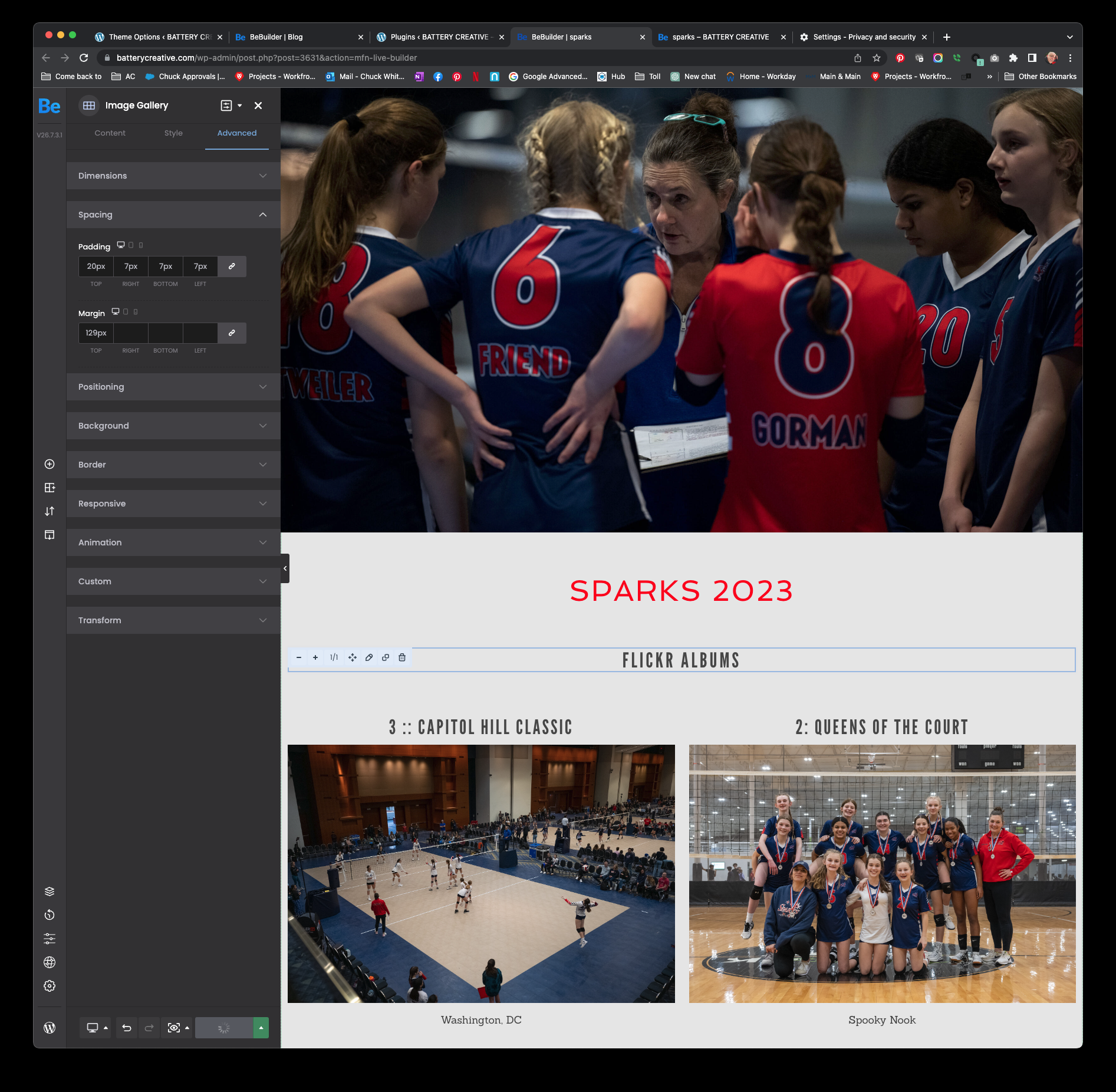Collapse the Spacing section
1116x1092 pixels.
(173, 215)
